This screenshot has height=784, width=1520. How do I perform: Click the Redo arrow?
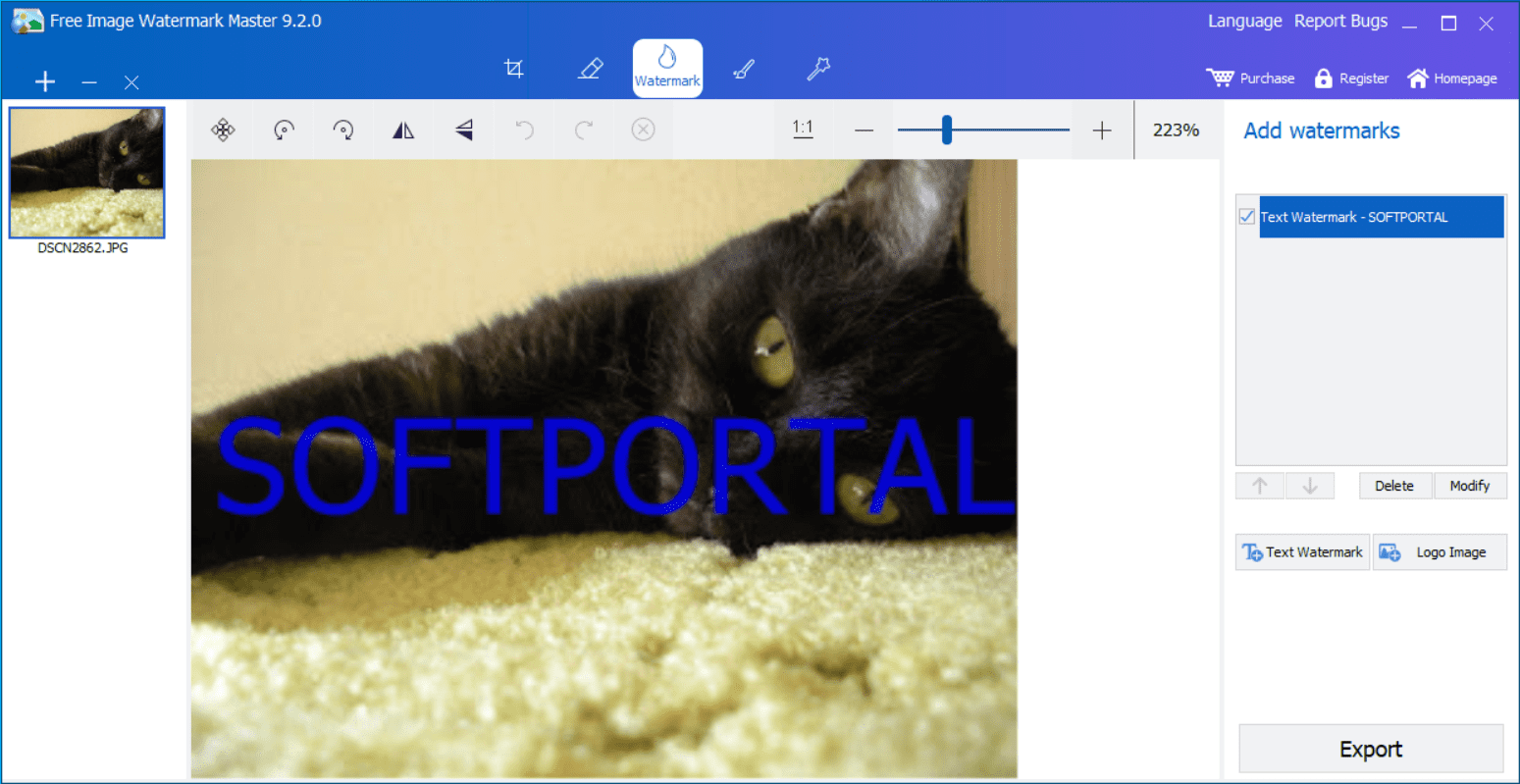coord(584,130)
